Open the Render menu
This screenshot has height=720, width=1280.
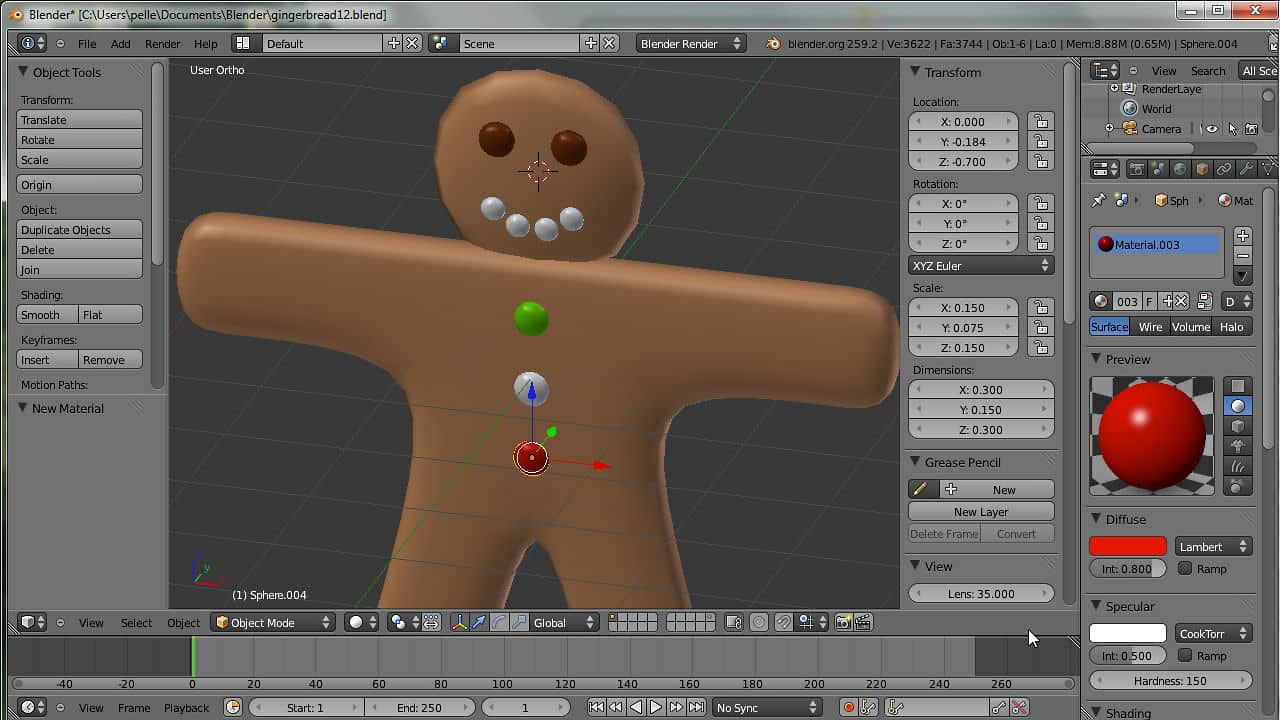[x=162, y=44]
